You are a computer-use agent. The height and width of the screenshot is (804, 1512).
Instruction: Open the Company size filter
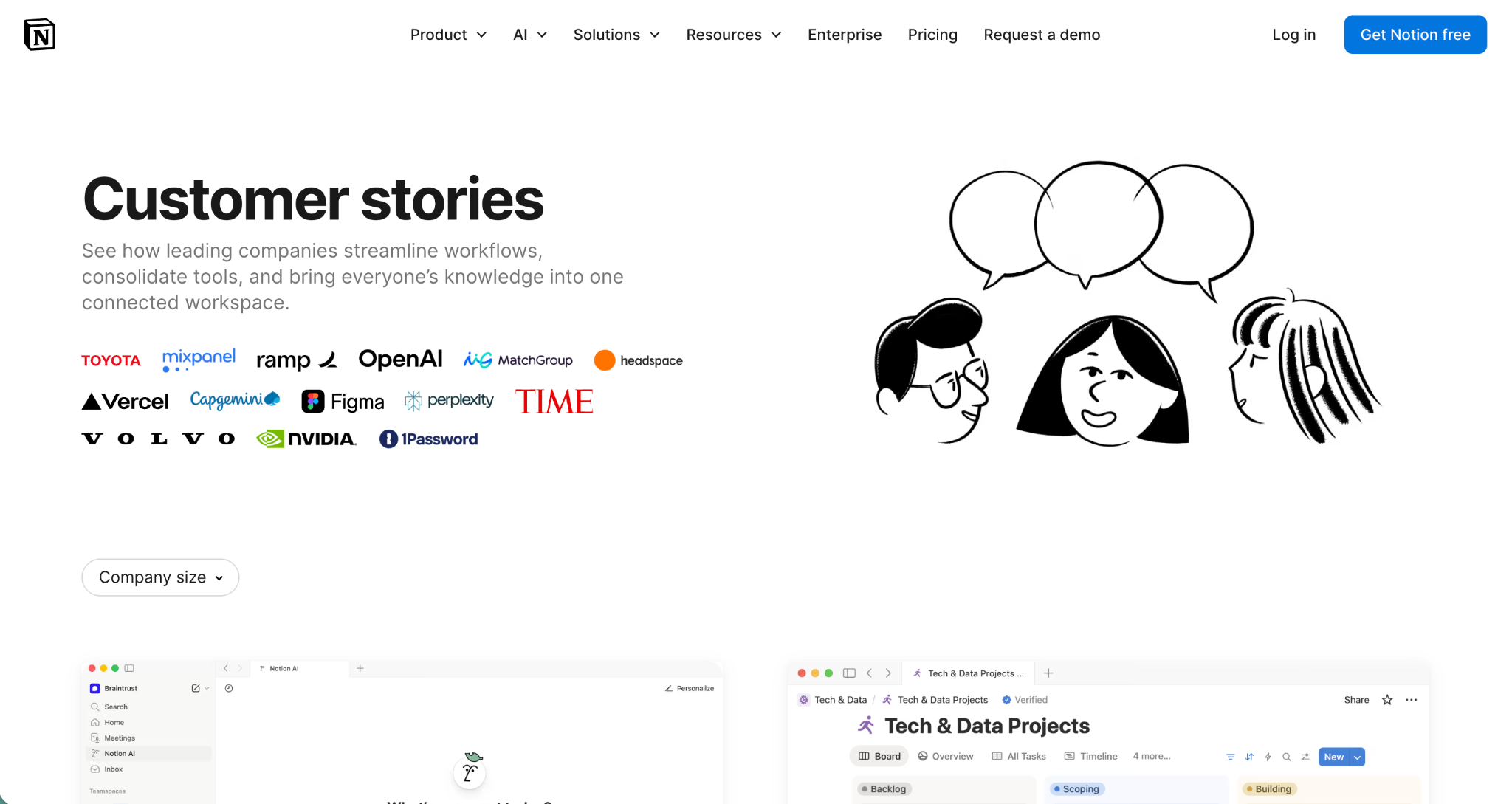(x=160, y=577)
